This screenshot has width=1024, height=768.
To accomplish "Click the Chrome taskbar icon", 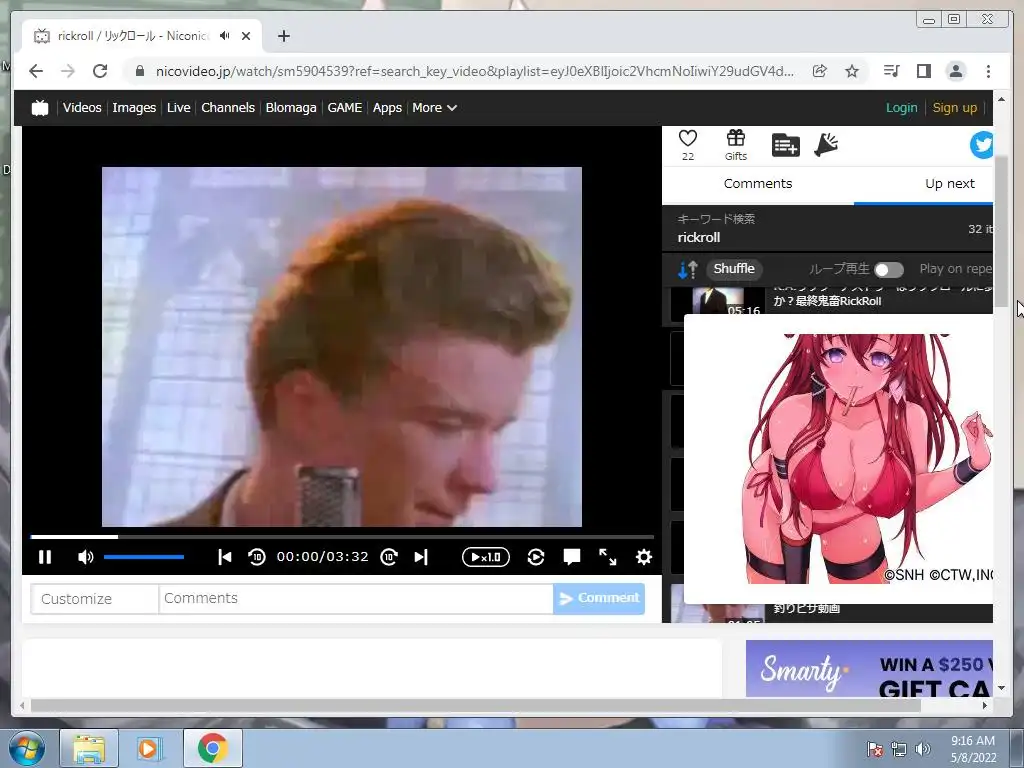I will pos(212,748).
